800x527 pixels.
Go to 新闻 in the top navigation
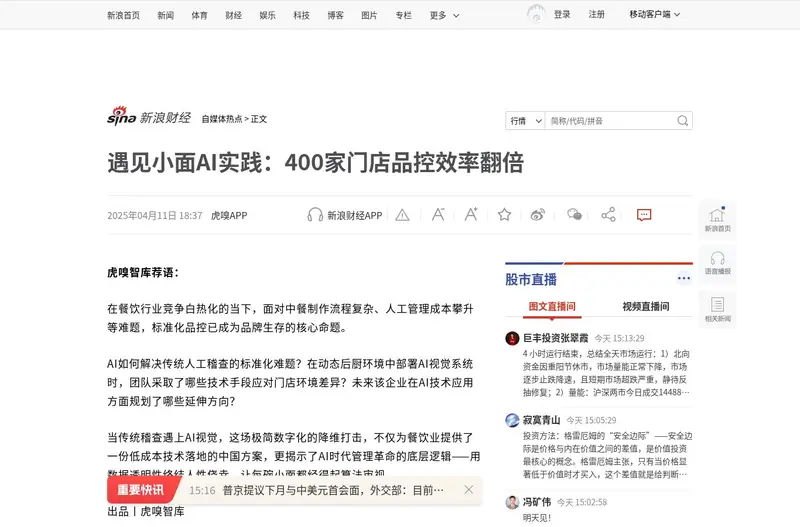tap(165, 15)
